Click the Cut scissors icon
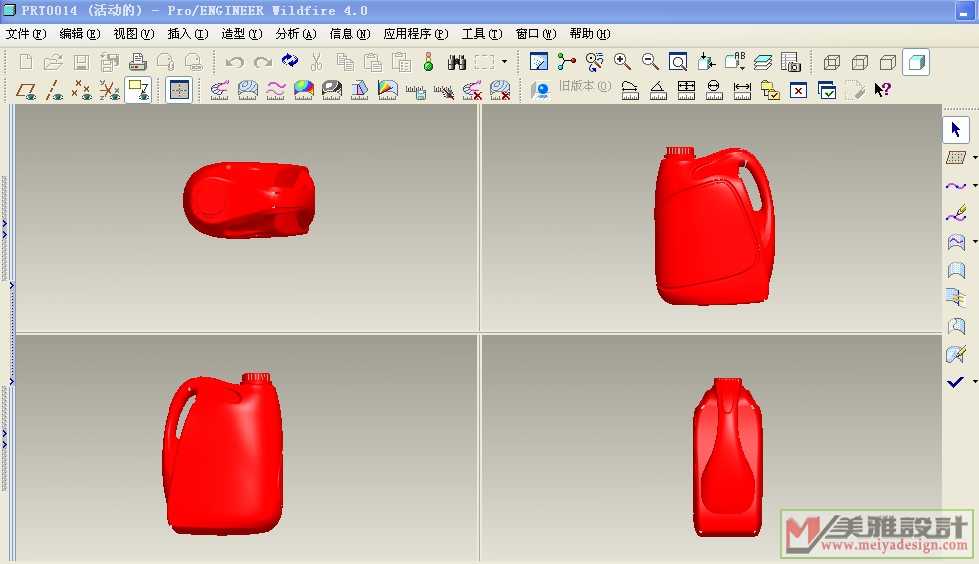This screenshot has height=564, width=979. [317, 61]
